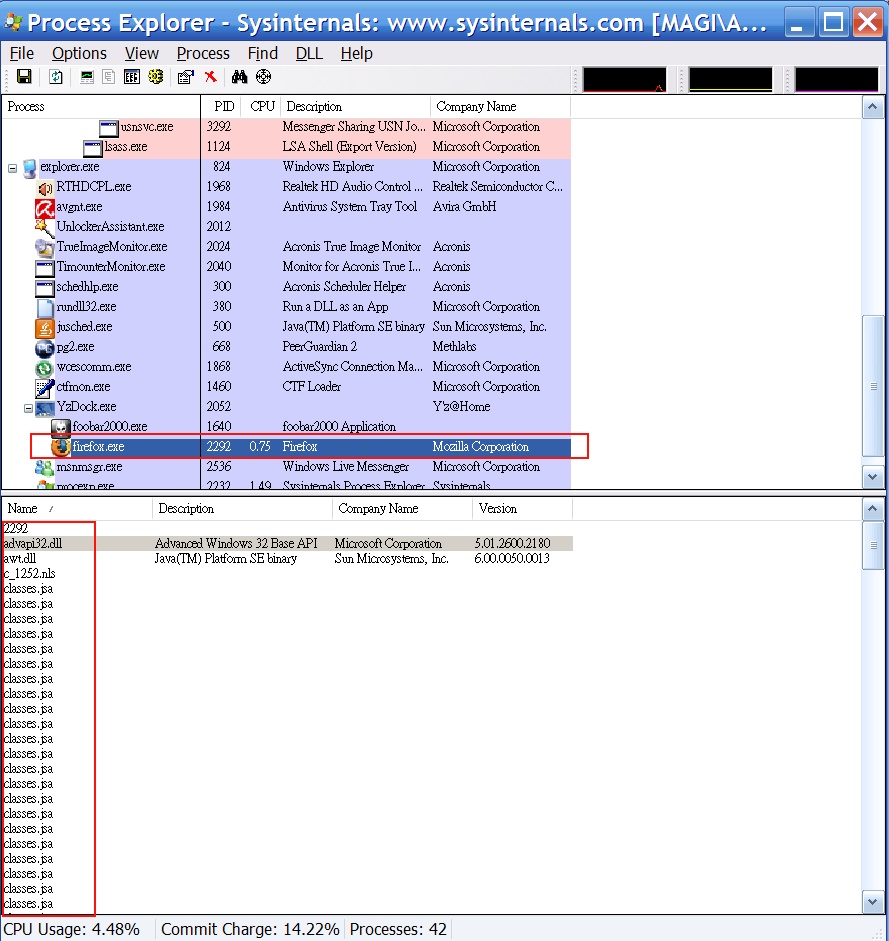The height and width of the screenshot is (941, 889).
Task: Click up arrow of DLL list scrollbar
Action: (x=873, y=510)
